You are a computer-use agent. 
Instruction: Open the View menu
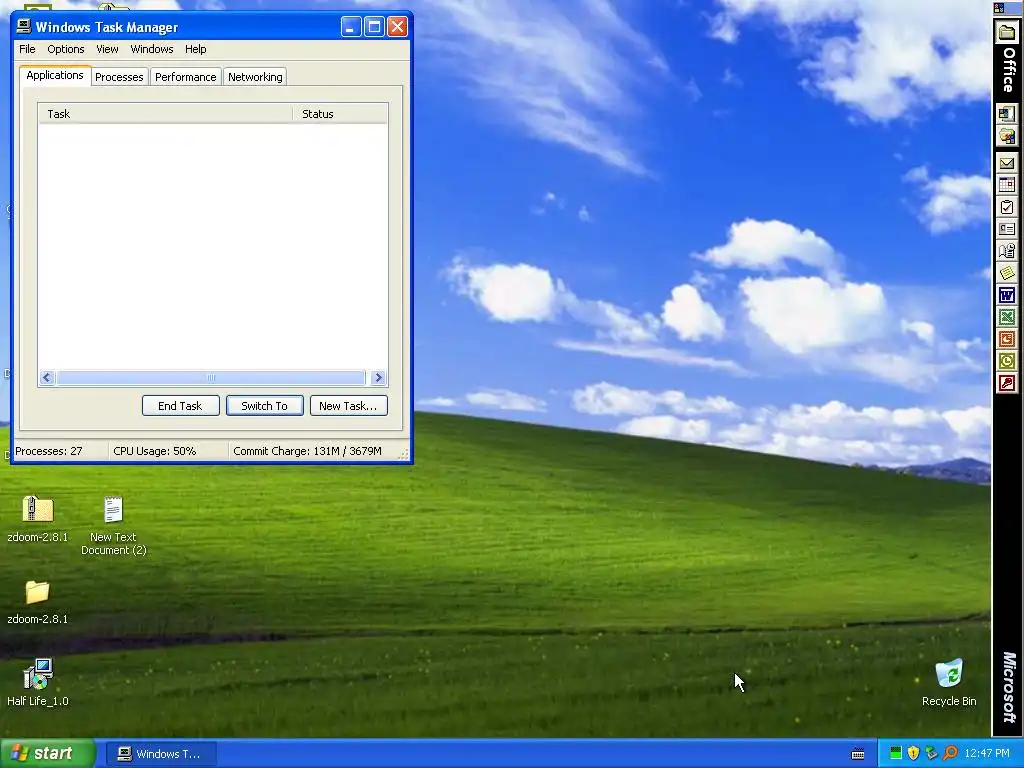point(107,49)
